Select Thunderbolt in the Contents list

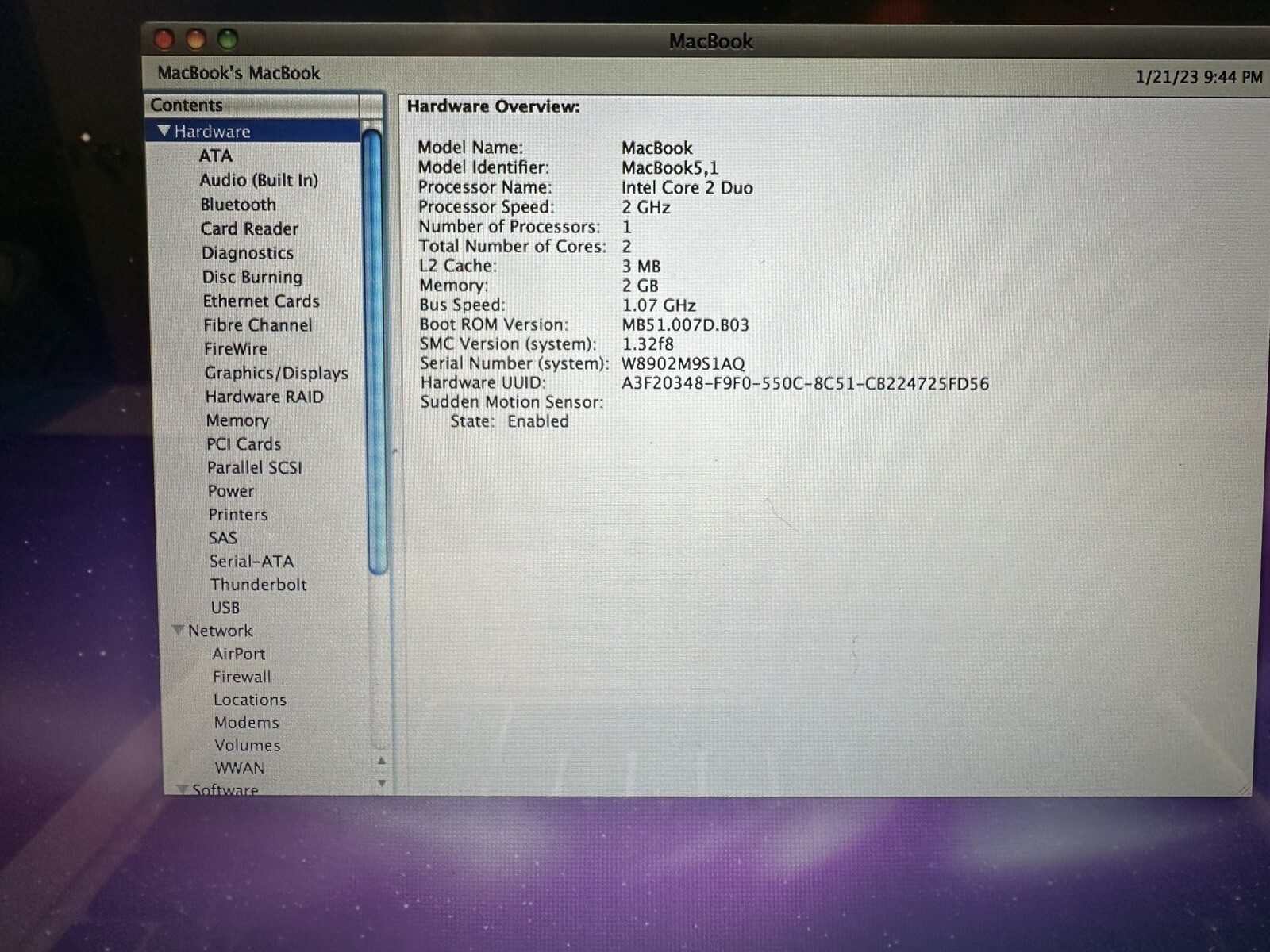258,585
